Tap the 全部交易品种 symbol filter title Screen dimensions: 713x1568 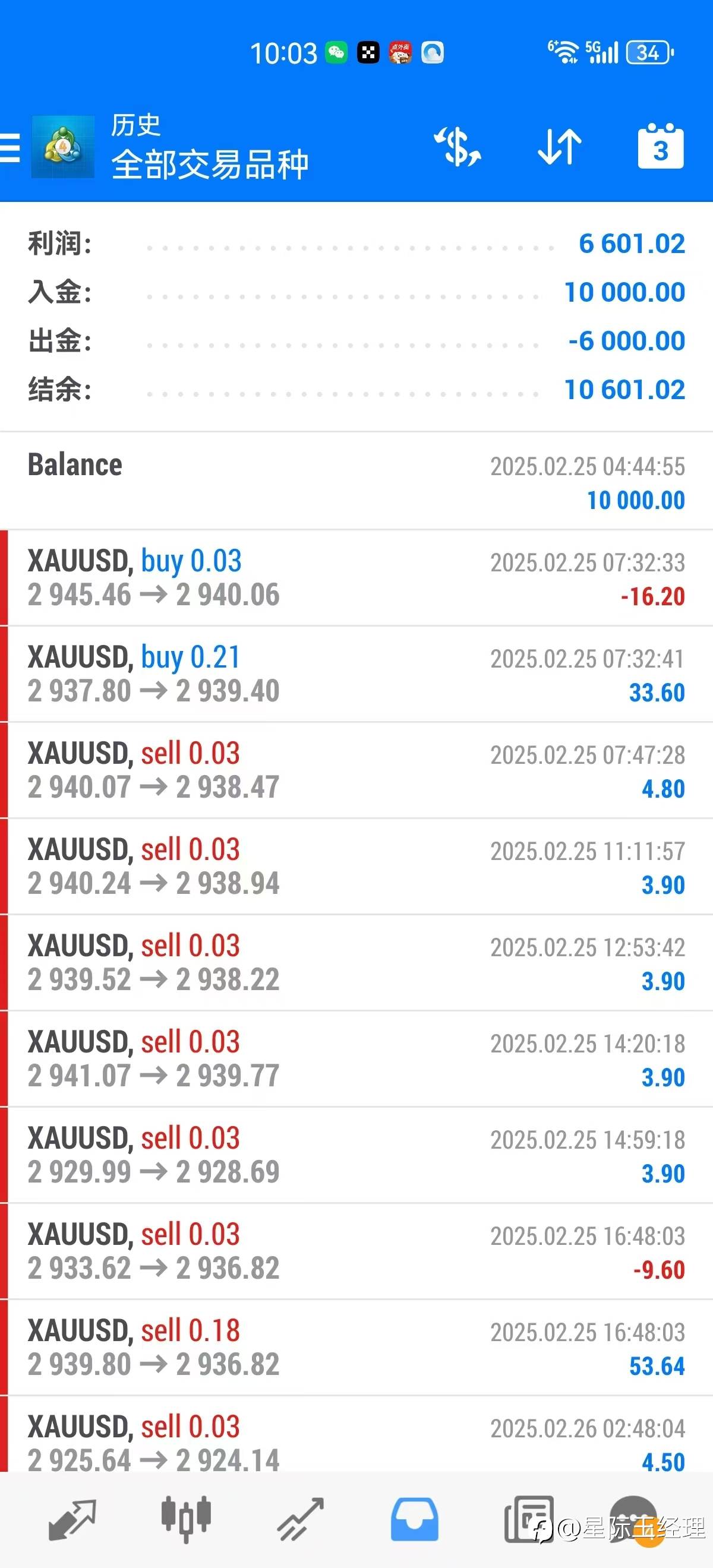[210, 165]
